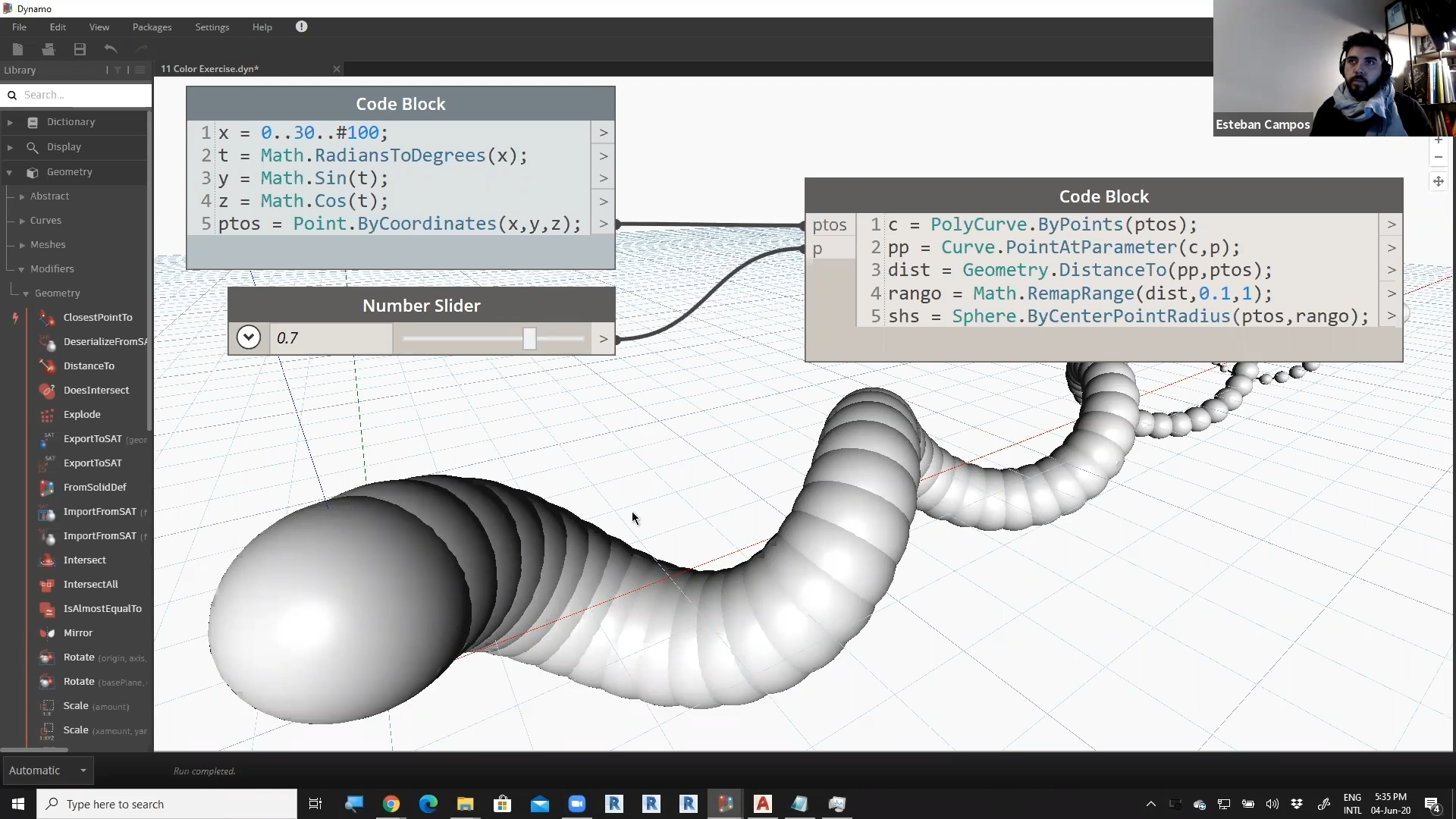Open the Packages menu
Viewport: 1456px width, 819px height.
point(152,27)
